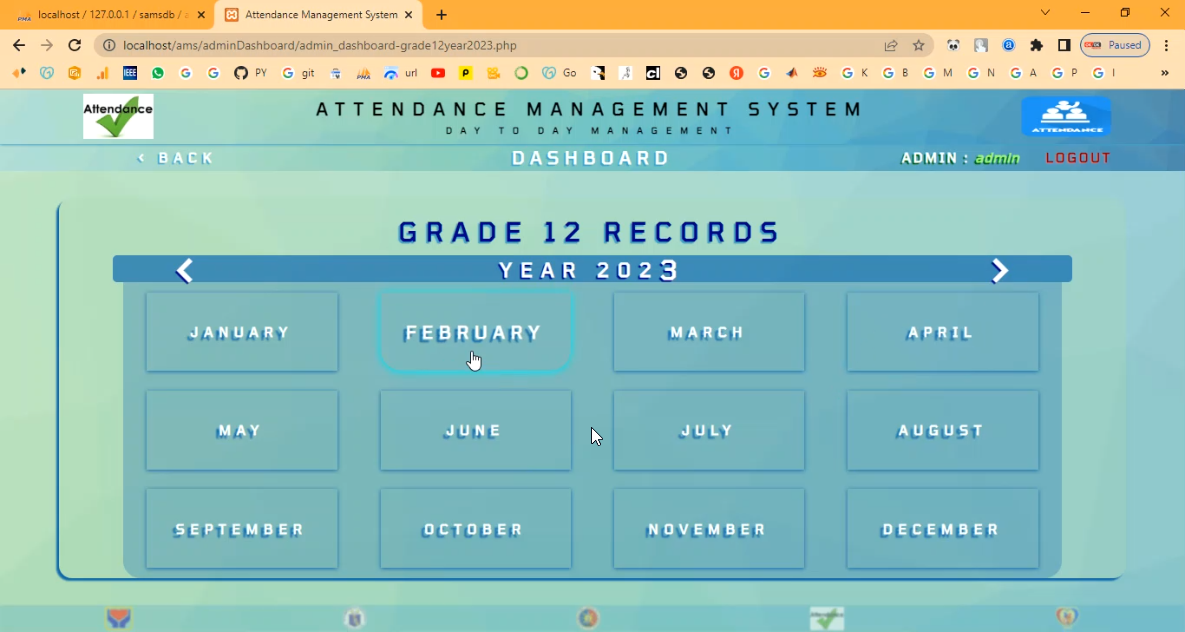Close the phpMyAdmin samsdb tab

click(x=201, y=14)
